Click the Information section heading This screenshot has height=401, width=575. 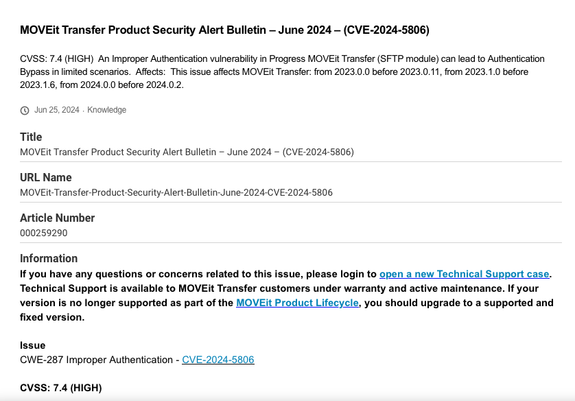coord(49,258)
